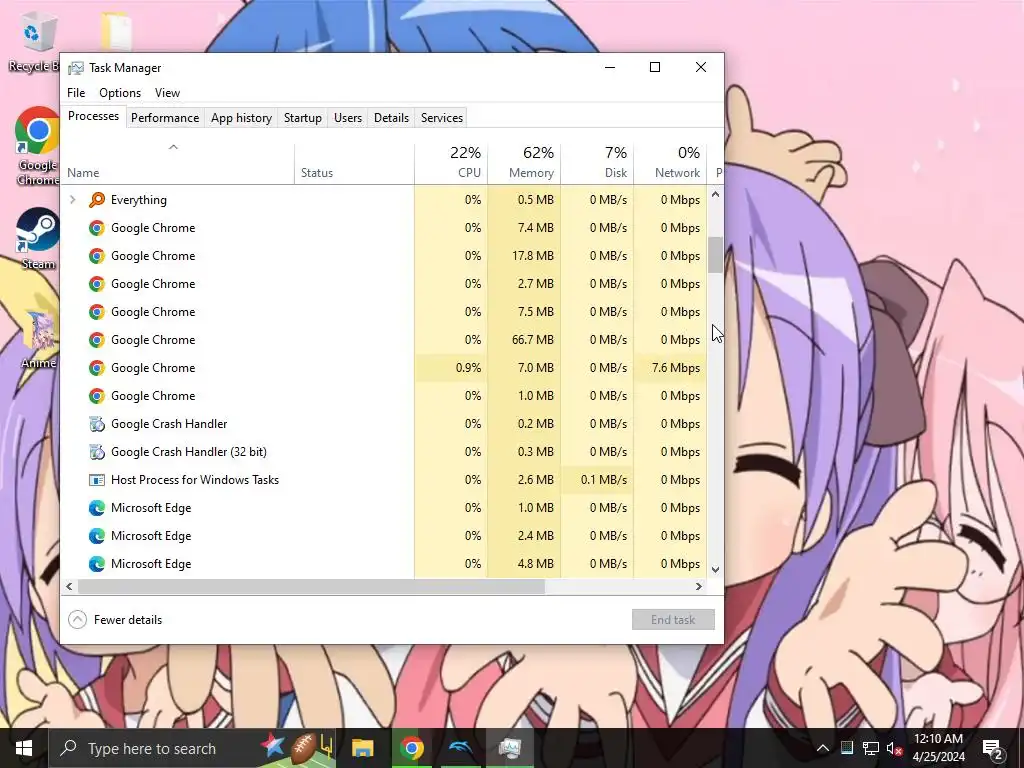Switch to the Performance tab
This screenshot has height=768, width=1024.
tap(165, 118)
